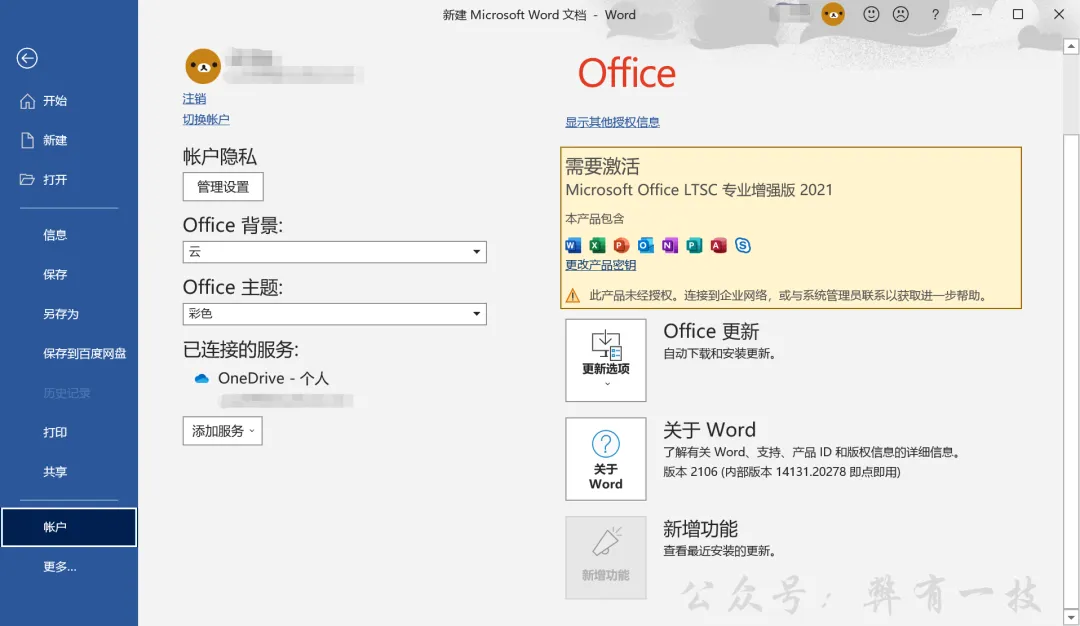The image size is (1080, 626).
Task: Click the 管理设置 button
Action: pyautogui.click(x=223, y=187)
